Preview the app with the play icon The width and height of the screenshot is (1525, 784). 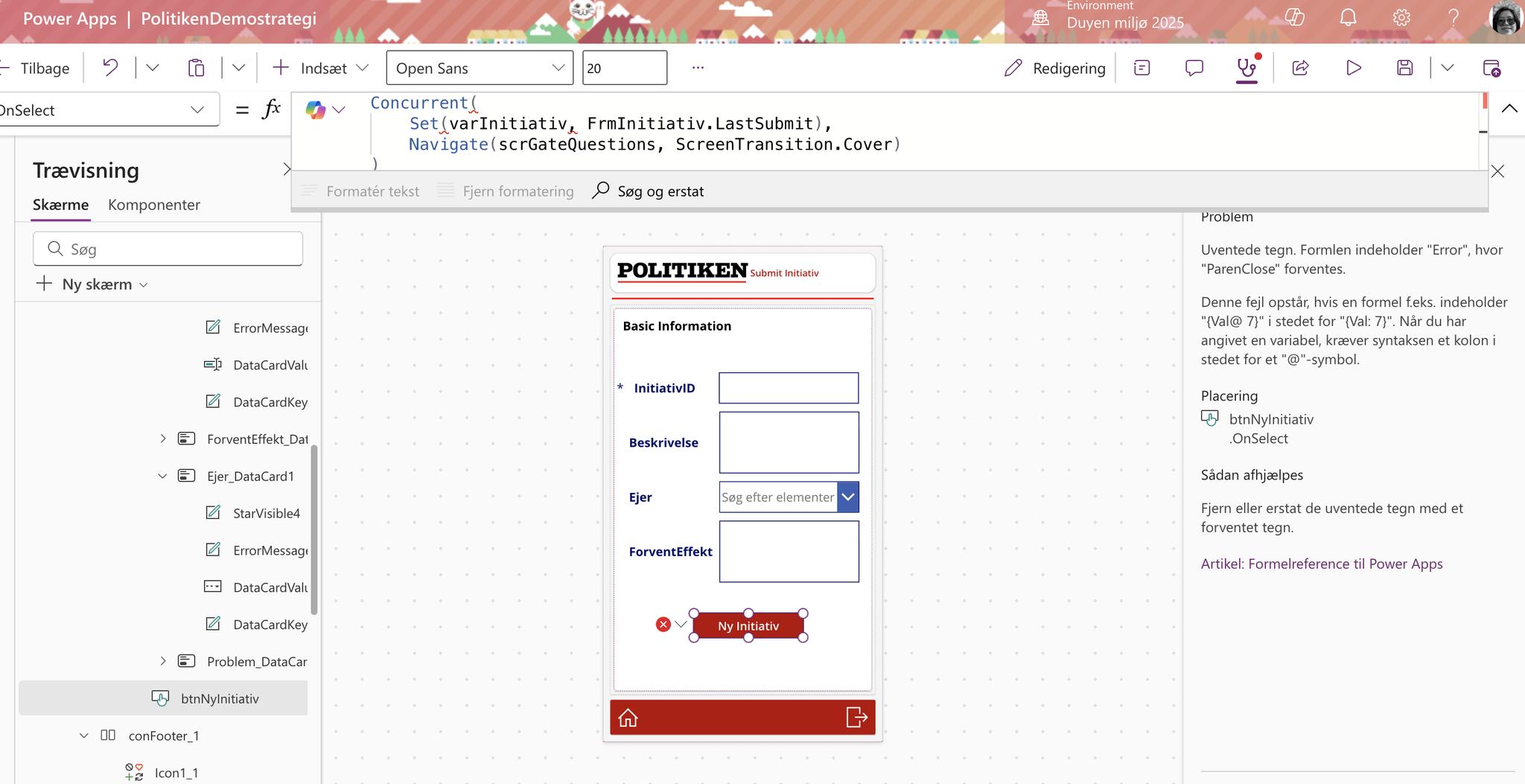click(1354, 68)
